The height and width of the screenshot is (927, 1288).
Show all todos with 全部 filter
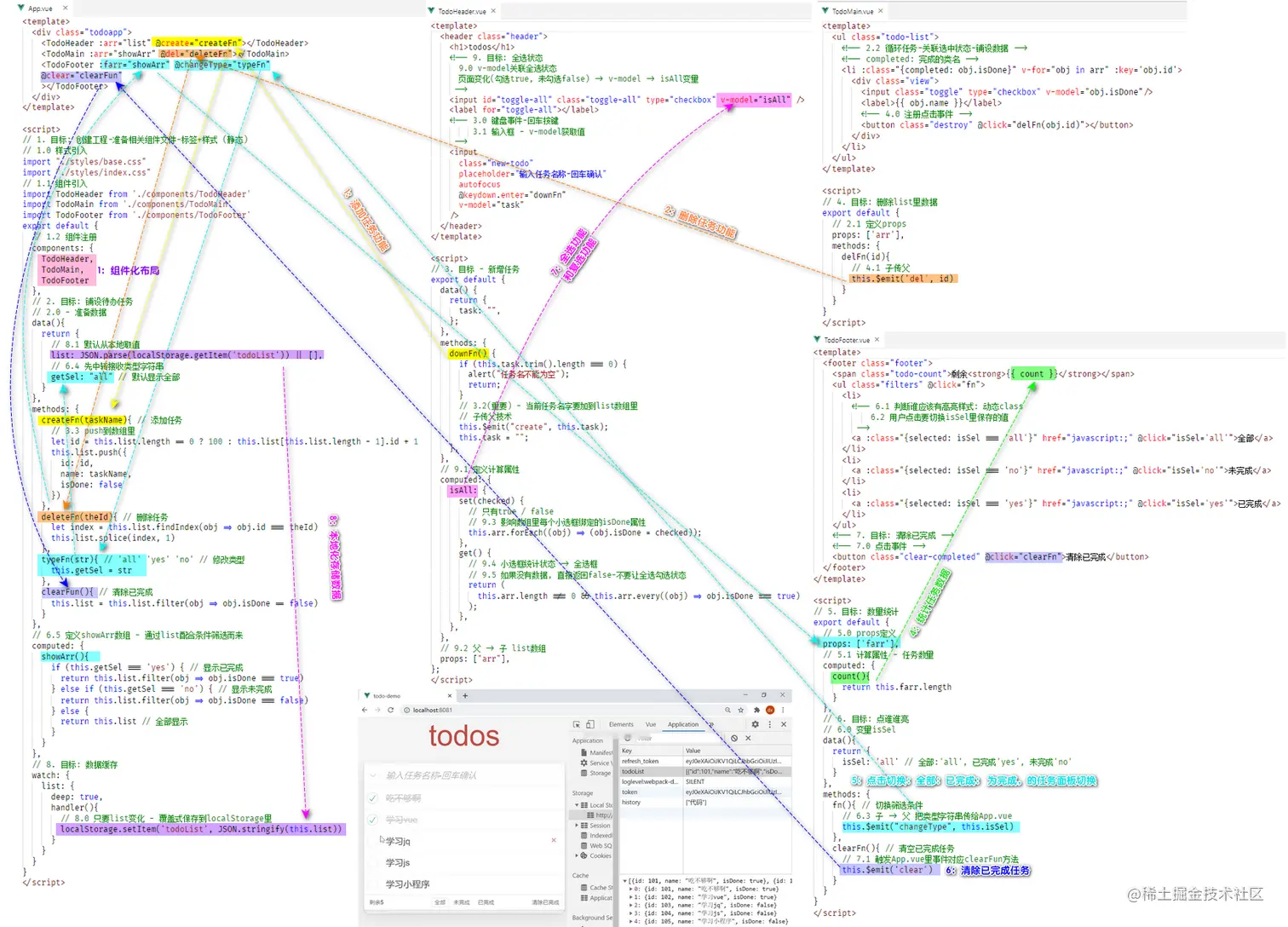[440, 902]
